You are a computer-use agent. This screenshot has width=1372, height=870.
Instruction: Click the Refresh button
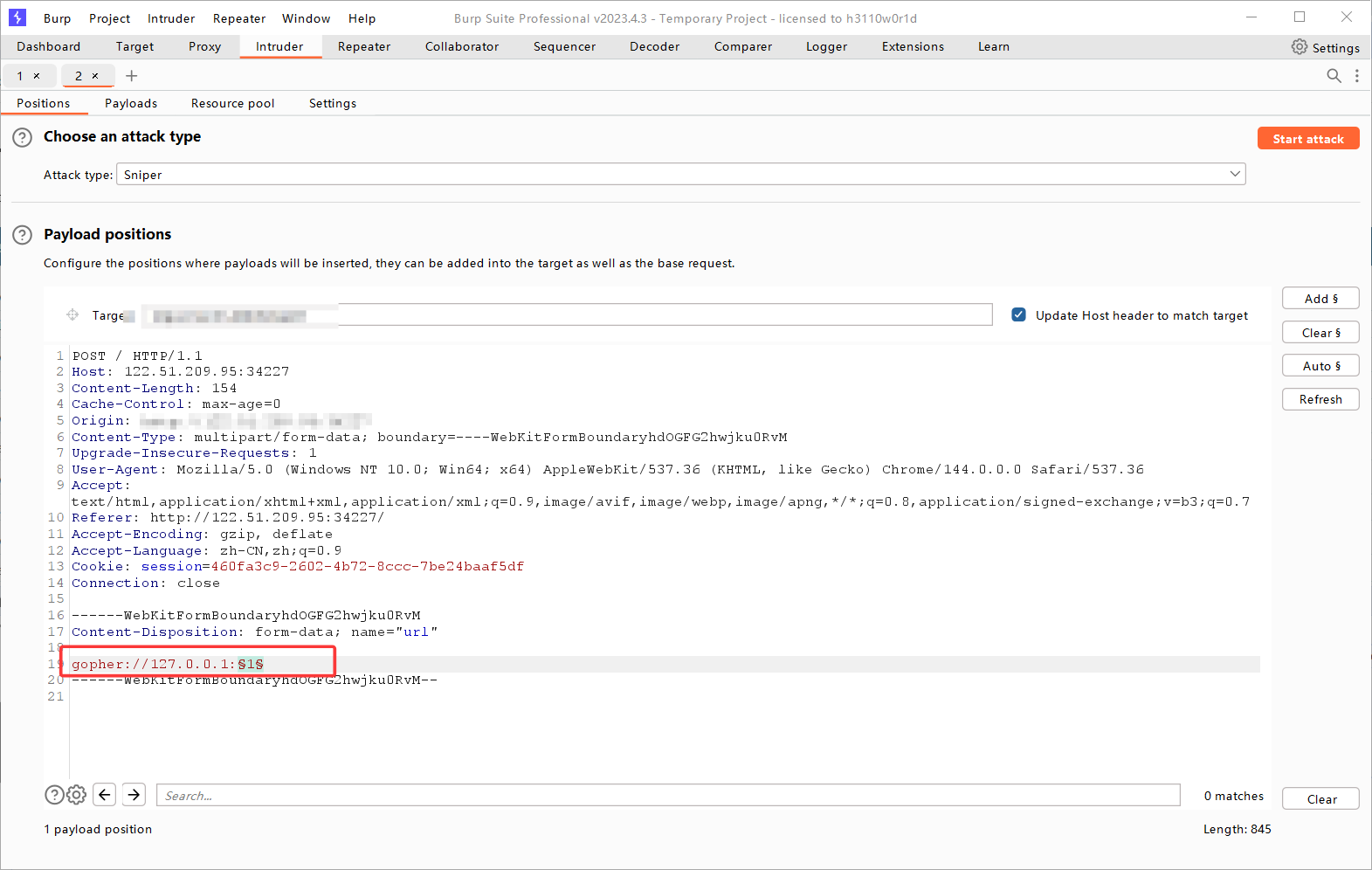click(x=1320, y=399)
